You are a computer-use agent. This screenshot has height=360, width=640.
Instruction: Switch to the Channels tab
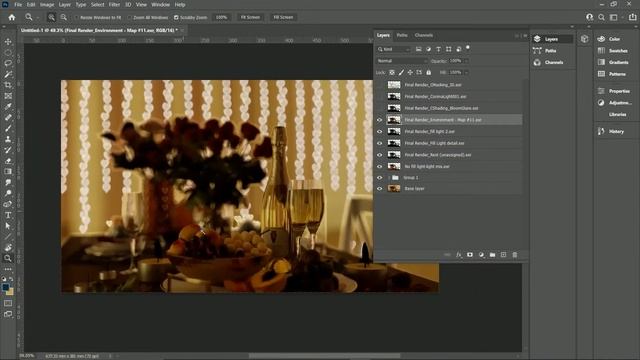coord(424,35)
